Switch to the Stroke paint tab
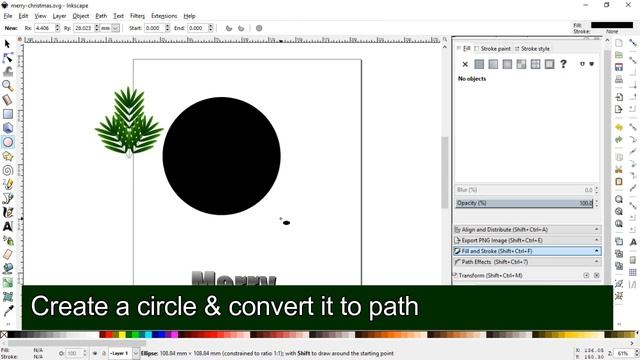 pos(492,49)
